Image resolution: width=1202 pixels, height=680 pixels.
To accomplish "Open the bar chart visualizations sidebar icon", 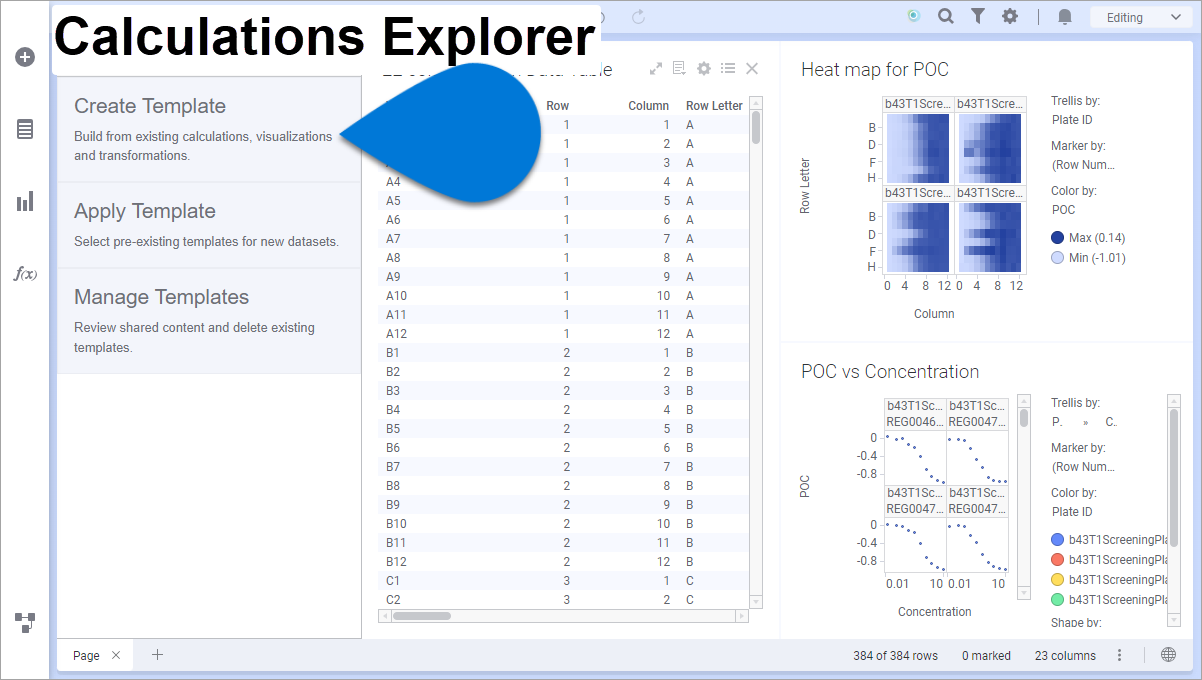I will click(x=25, y=202).
